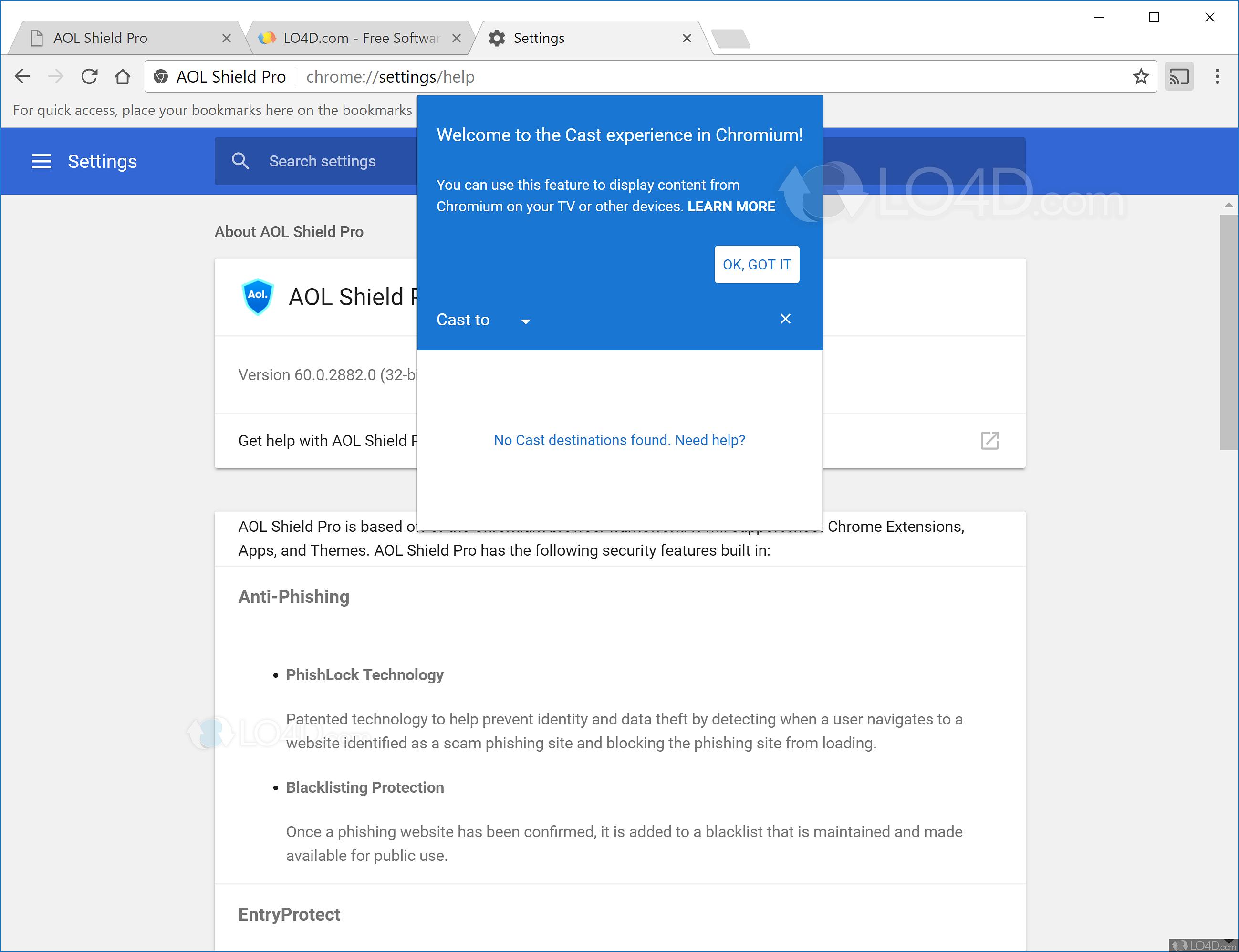The image size is (1239, 952).
Task: Click the search settings magnifier
Action: tap(240, 161)
